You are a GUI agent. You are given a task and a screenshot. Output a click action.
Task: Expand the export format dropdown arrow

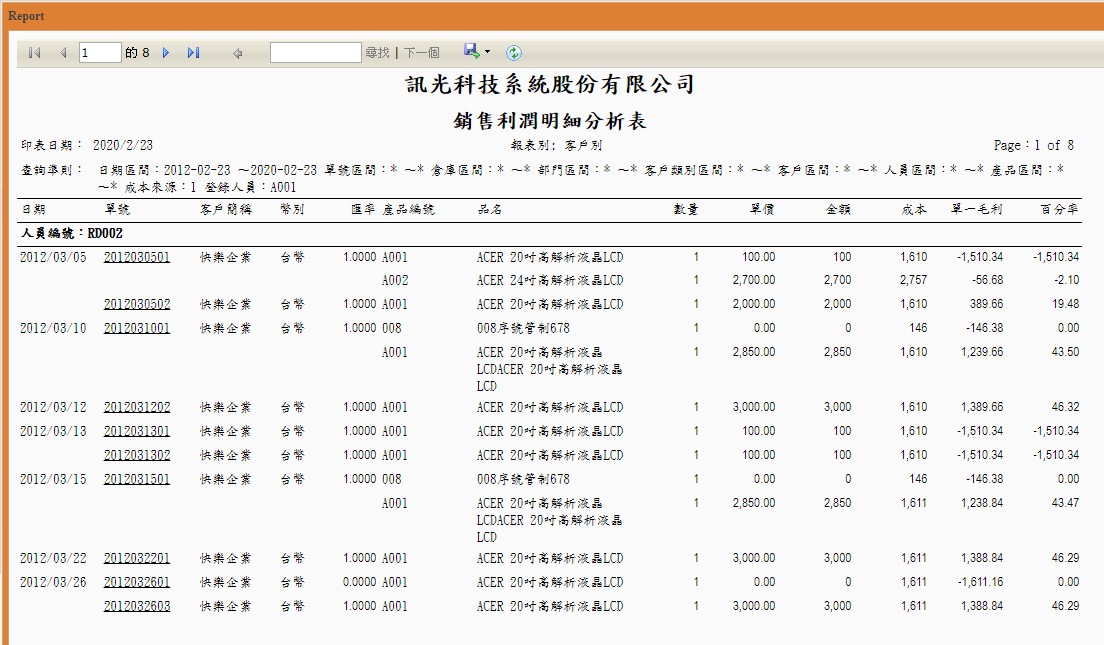click(x=487, y=51)
